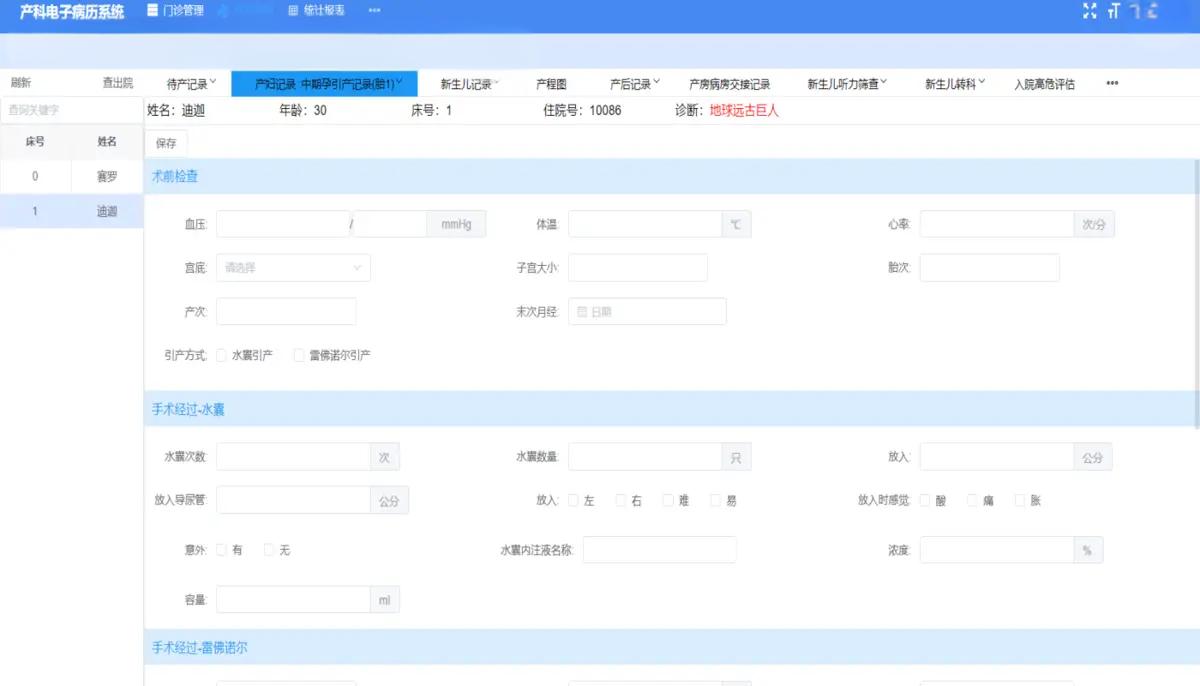This screenshot has width=1200, height=686.
Task: Open the 统计报表 menu
Action: tap(316, 11)
